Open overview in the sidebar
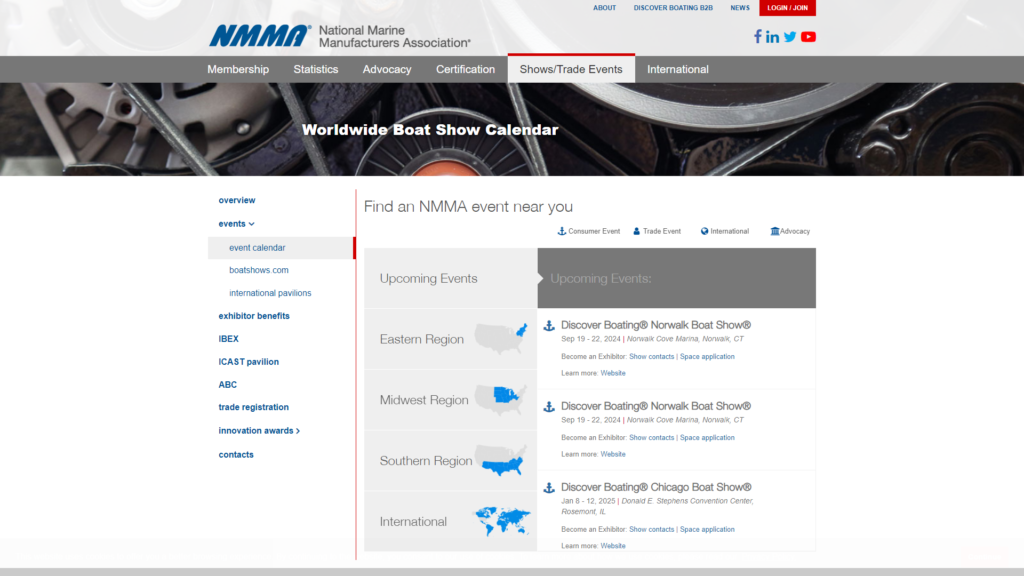This screenshot has width=1024, height=576. [x=236, y=200]
